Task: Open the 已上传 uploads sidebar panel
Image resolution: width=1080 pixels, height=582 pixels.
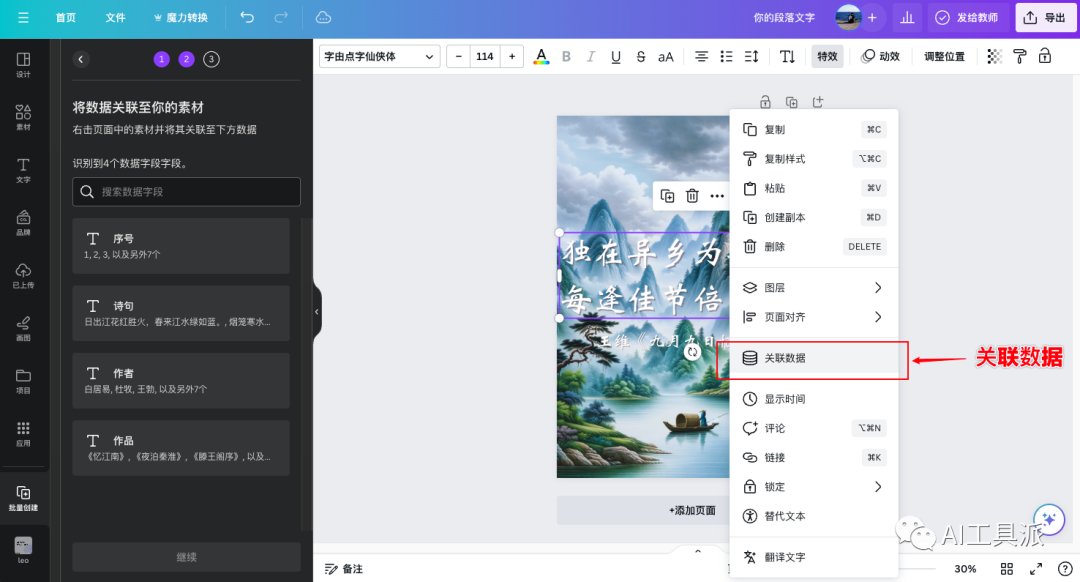Action: coord(23,276)
